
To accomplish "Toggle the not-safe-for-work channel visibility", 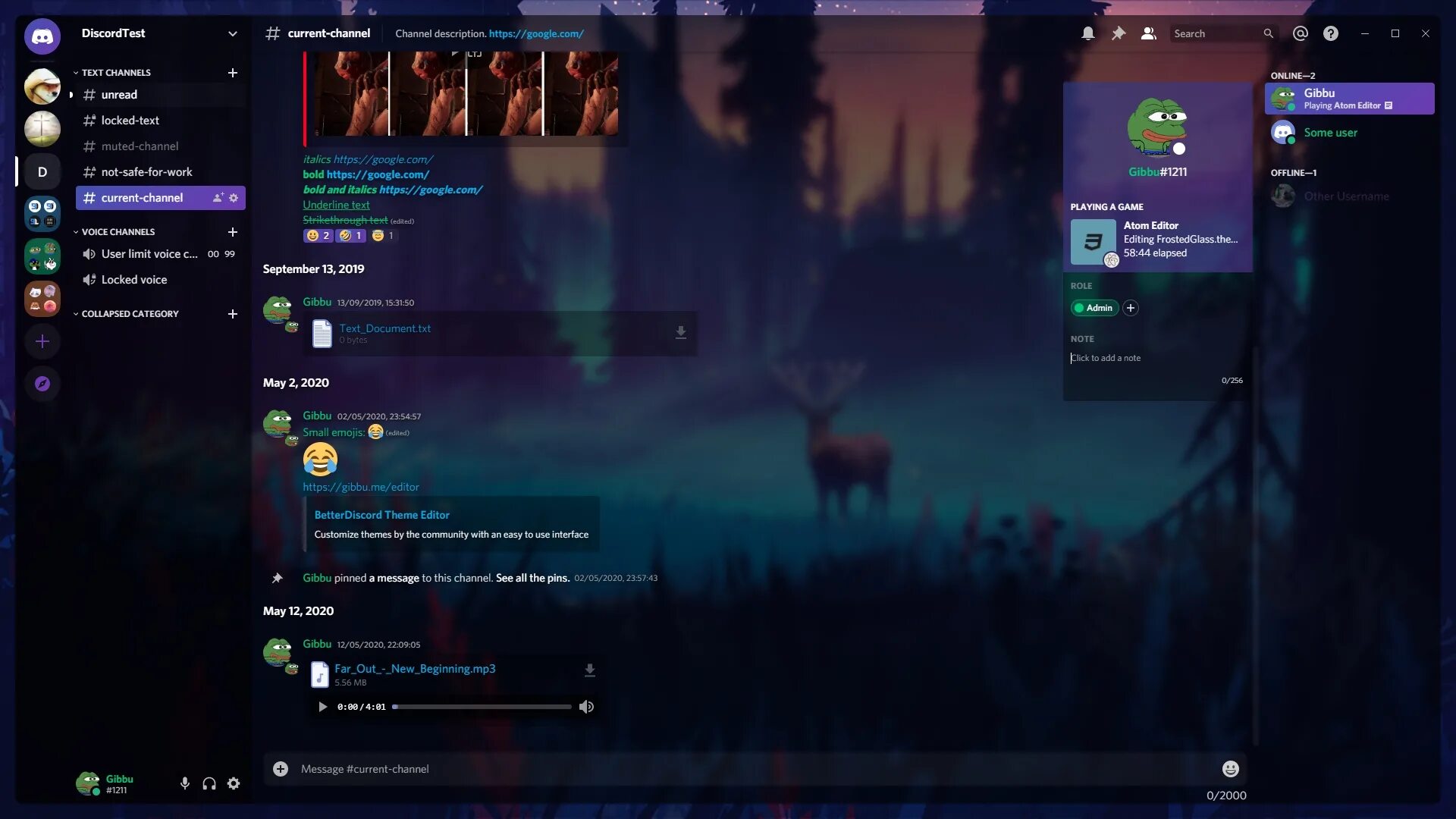I will (x=147, y=171).
